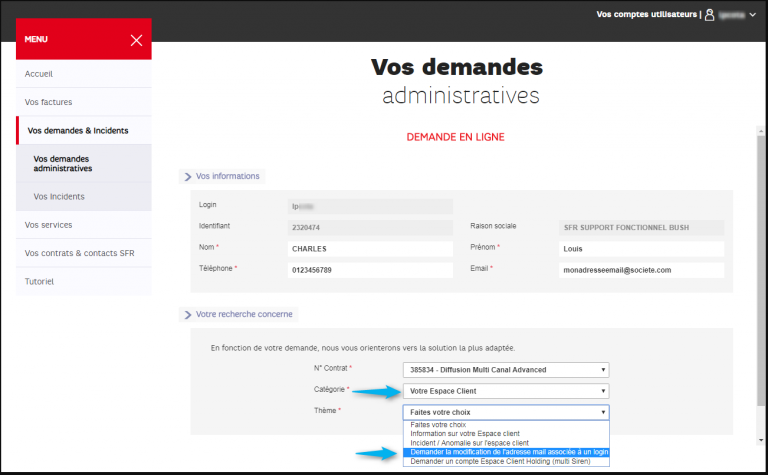Open the Catégorie dropdown
Viewport: 768px width, 475px height.
tap(506, 391)
